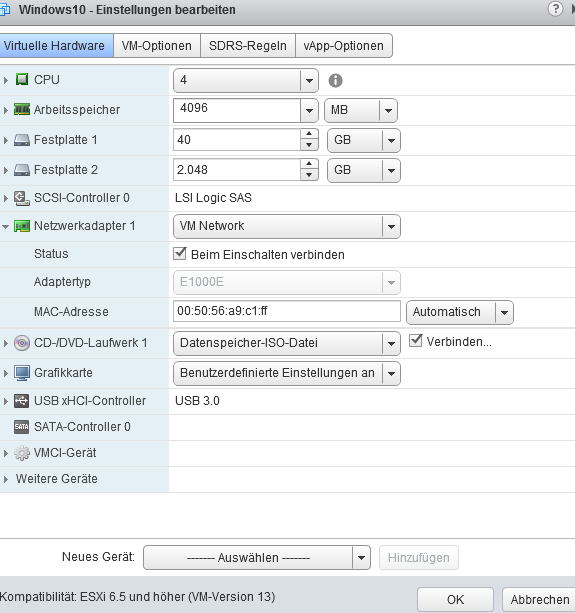Decrease Festplatte 1 size with down arrow

coord(309,145)
